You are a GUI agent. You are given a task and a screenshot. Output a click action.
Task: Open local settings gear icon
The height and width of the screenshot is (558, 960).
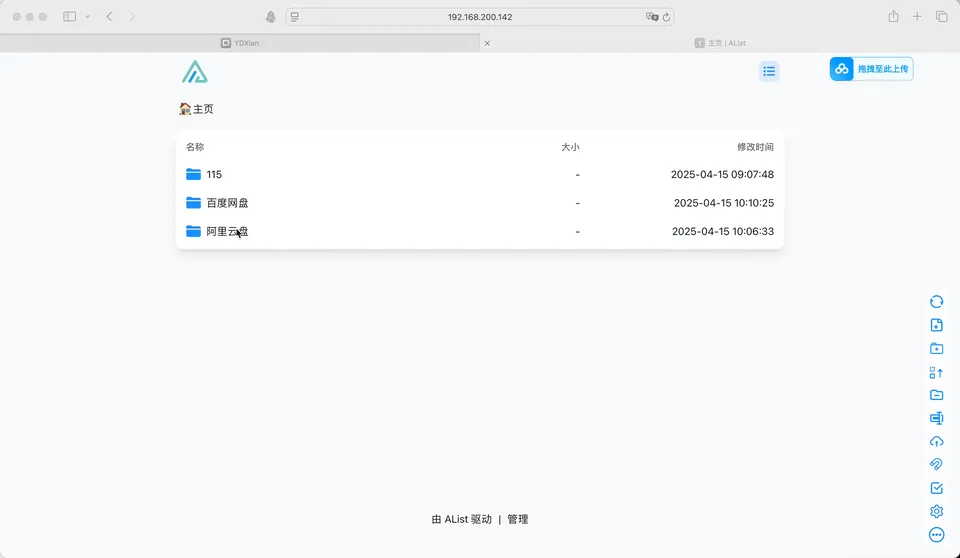(937, 511)
